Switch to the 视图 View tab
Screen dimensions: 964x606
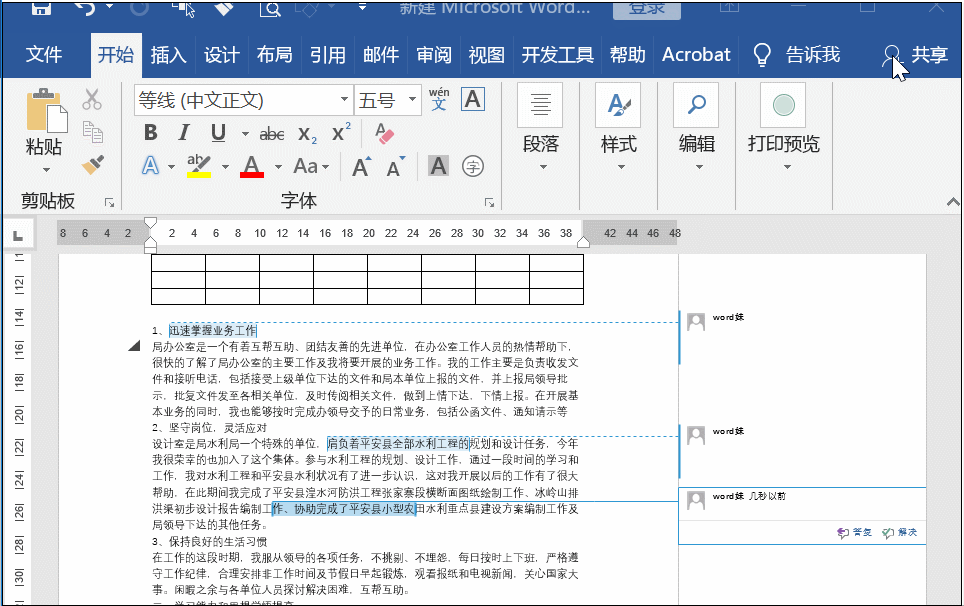(x=486, y=55)
